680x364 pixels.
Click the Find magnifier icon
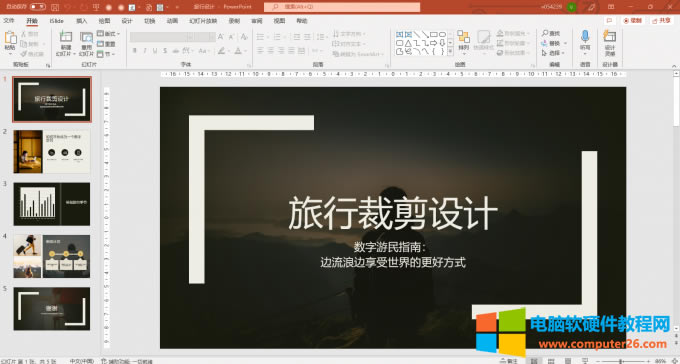545,33
